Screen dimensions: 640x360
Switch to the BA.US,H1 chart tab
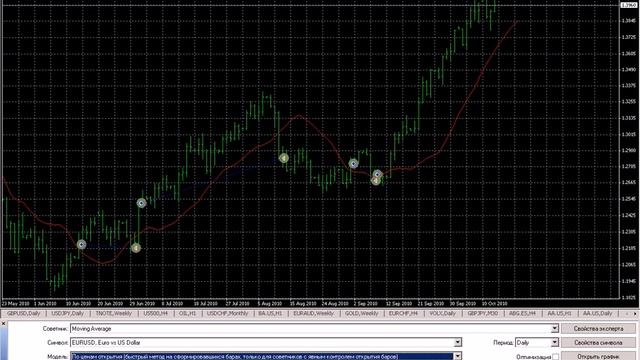[270, 313]
